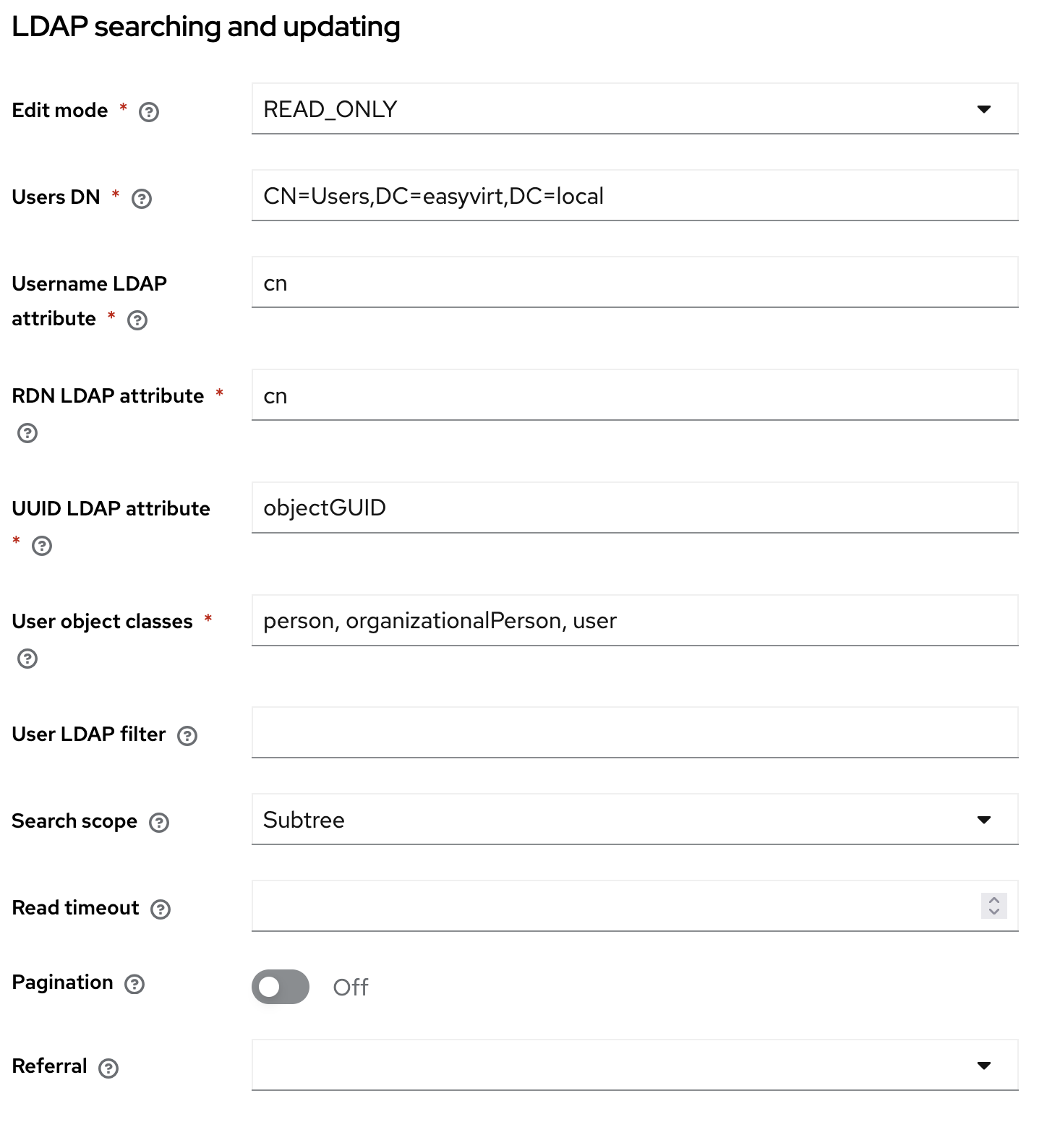Enable the Pagination switch
The height and width of the screenshot is (1148, 1060).
(281, 987)
